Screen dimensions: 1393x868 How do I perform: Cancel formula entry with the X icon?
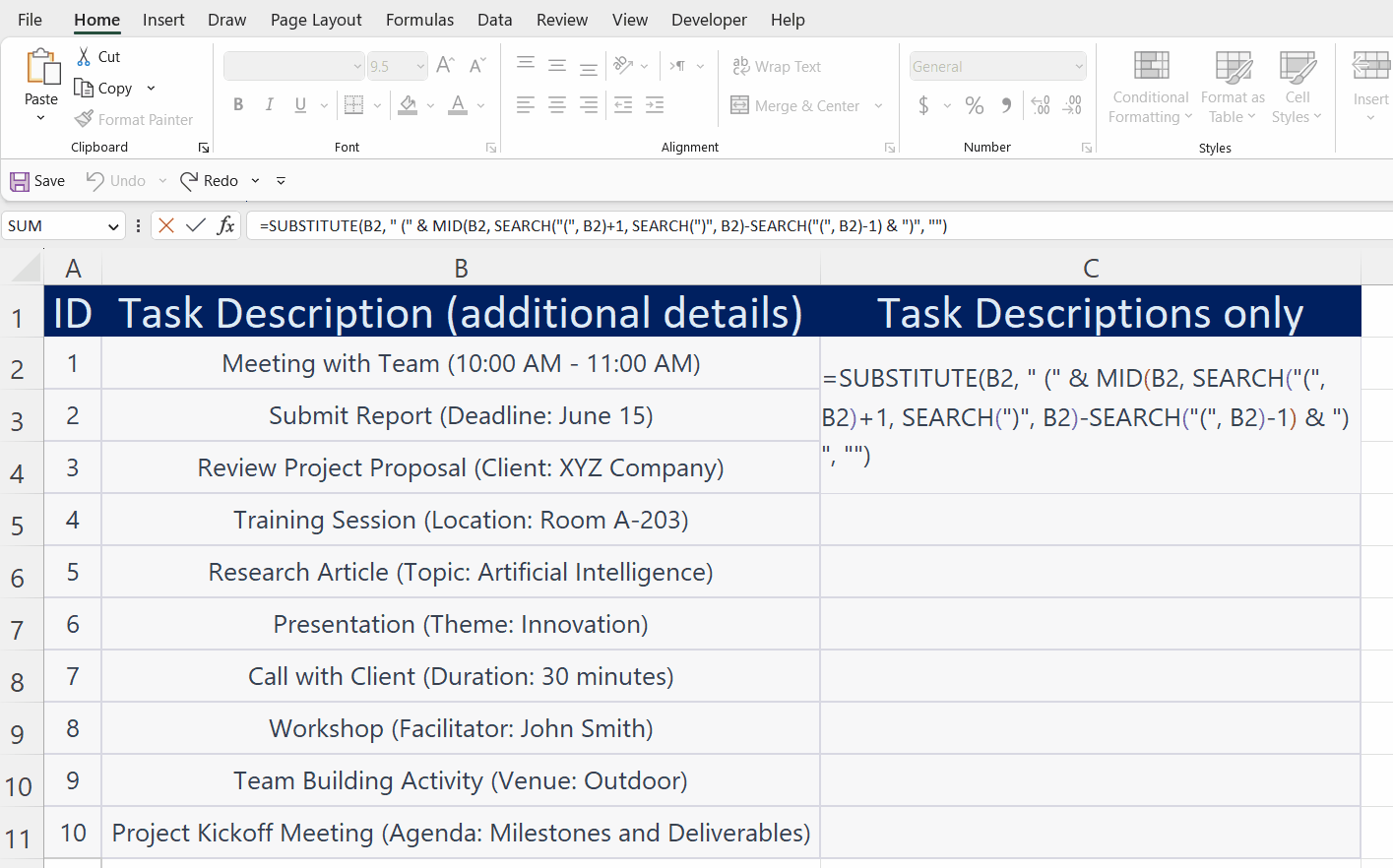click(x=165, y=224)
